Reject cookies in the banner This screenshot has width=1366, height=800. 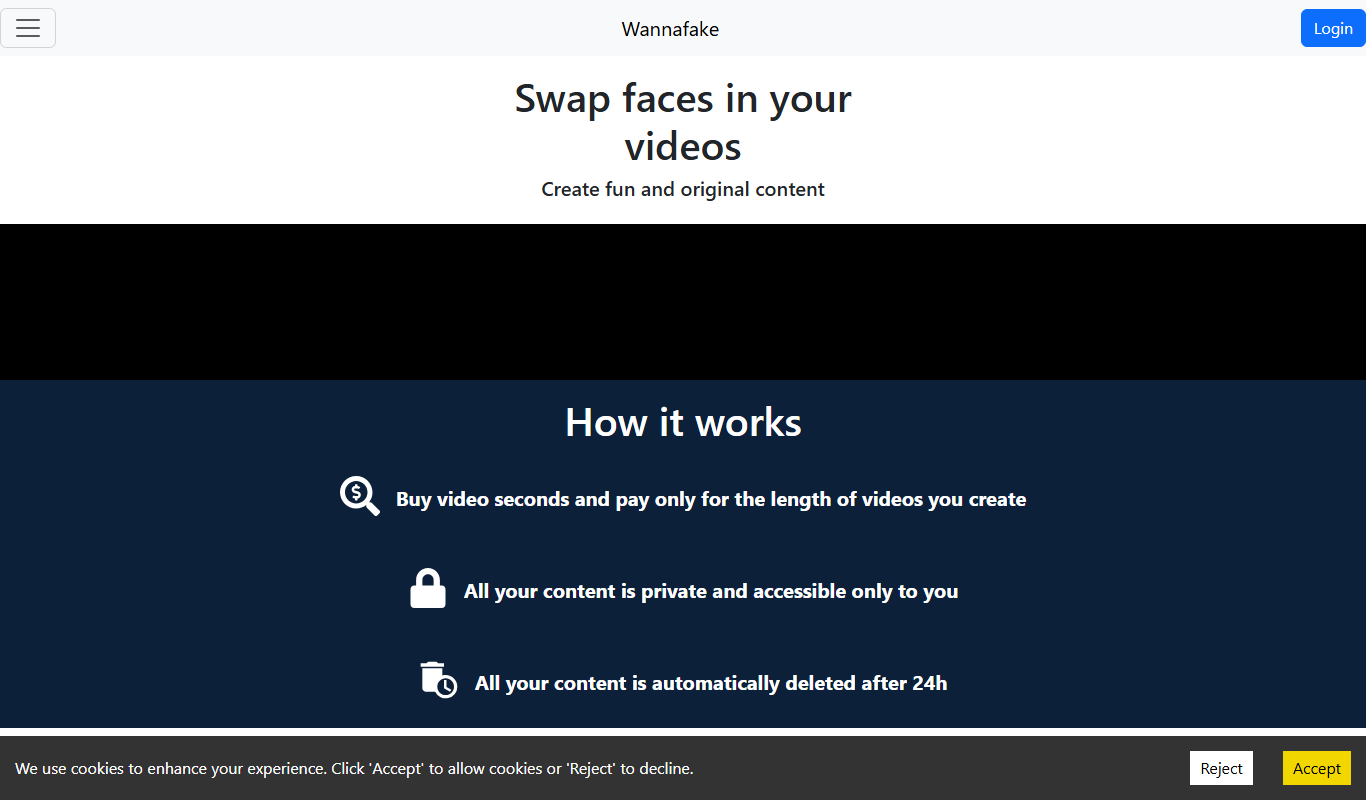click(x=1221, y=768)
